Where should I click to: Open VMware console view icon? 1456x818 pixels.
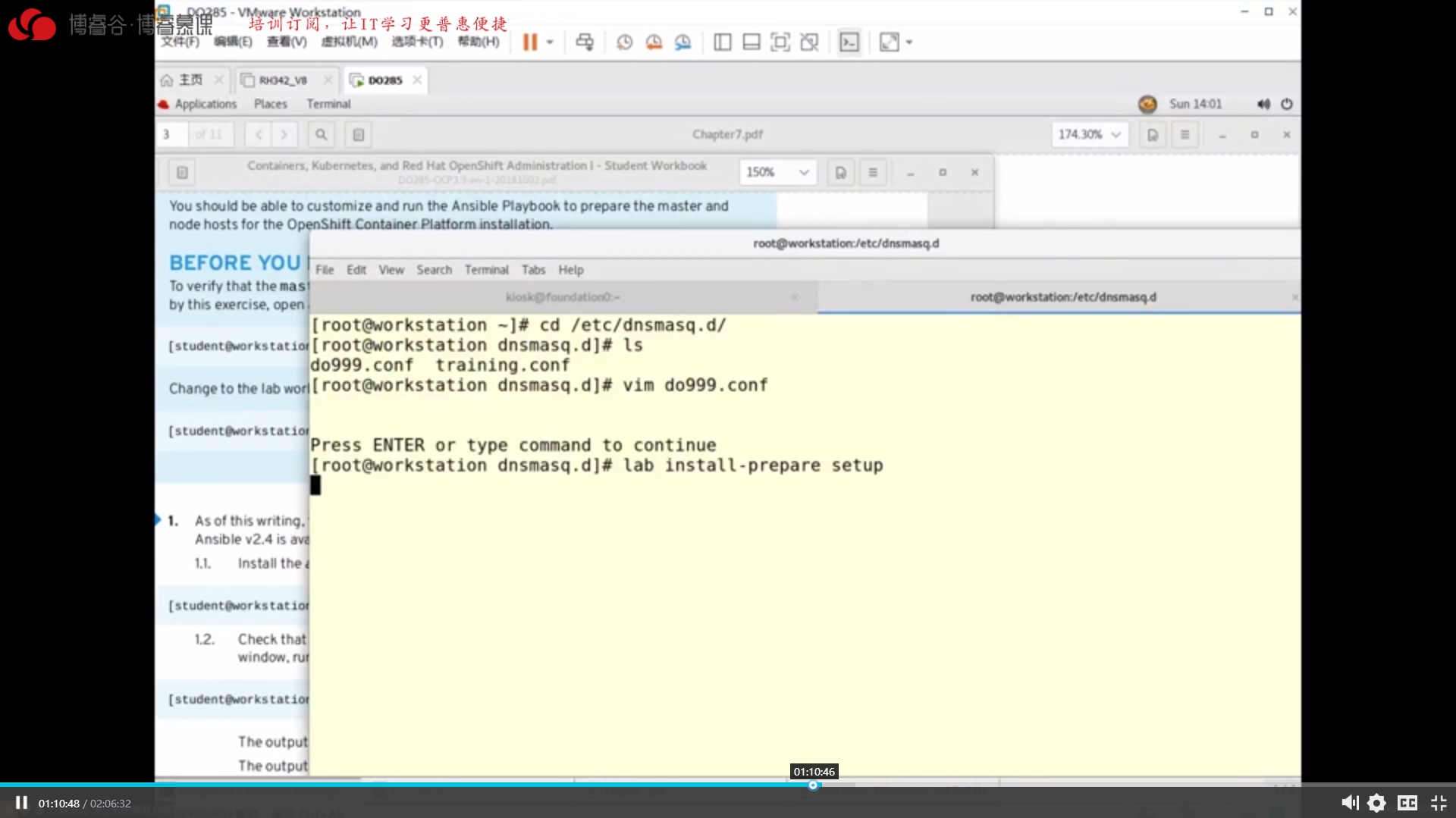click(849, 42)
